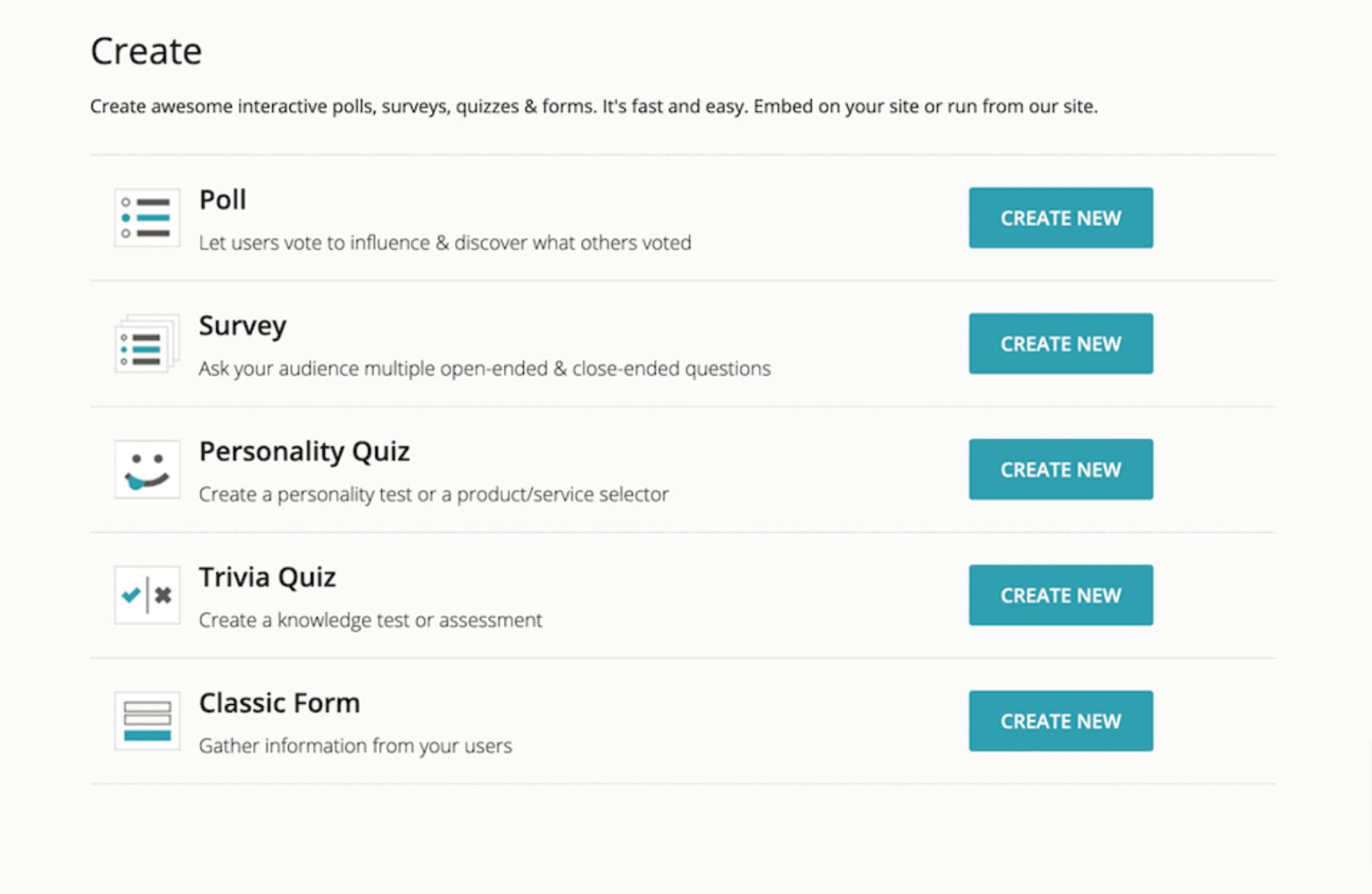Click the teal bullet in the Poll icon

124,217
